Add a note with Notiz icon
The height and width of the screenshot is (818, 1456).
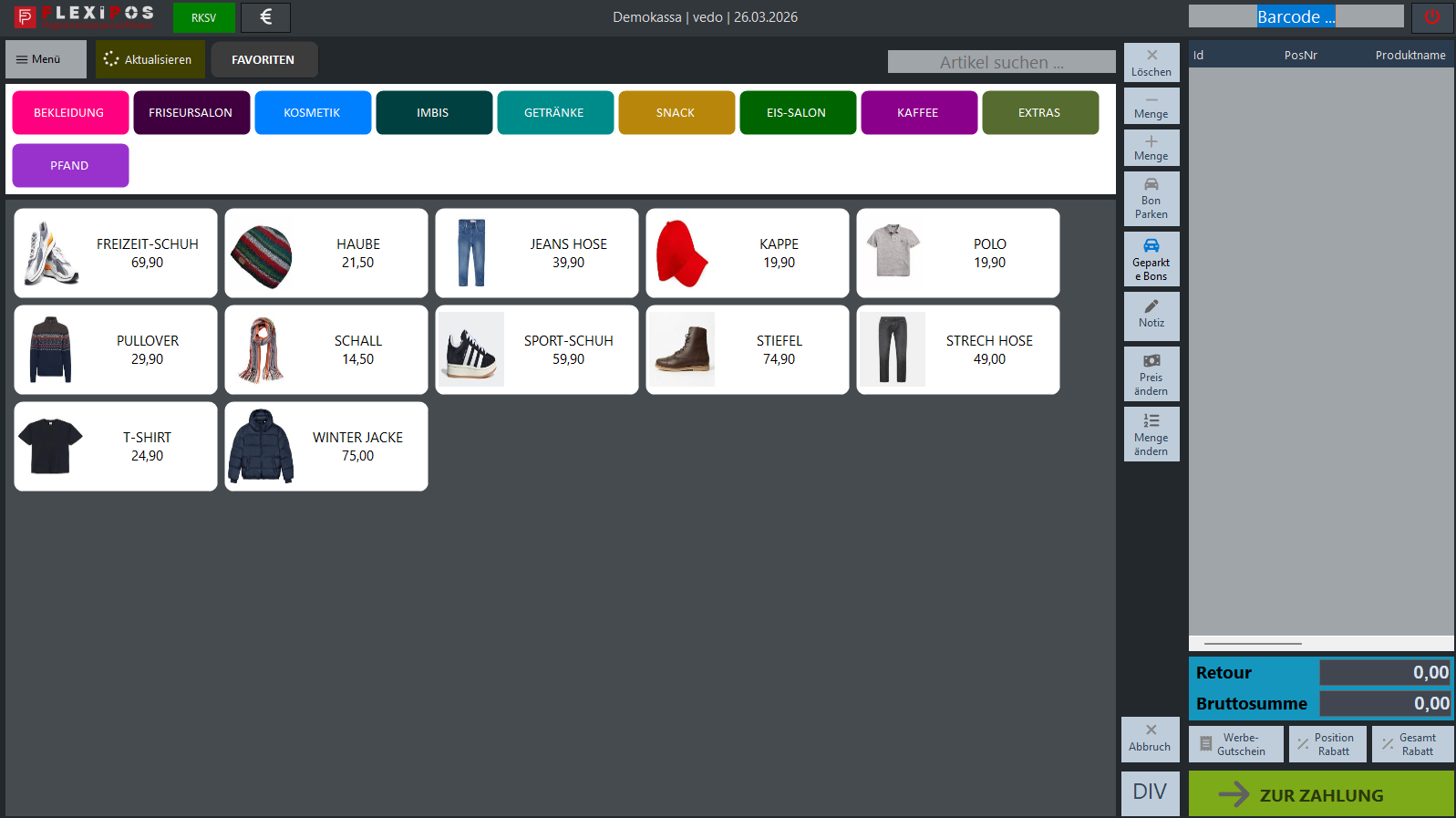click(x=1151, y=315)
